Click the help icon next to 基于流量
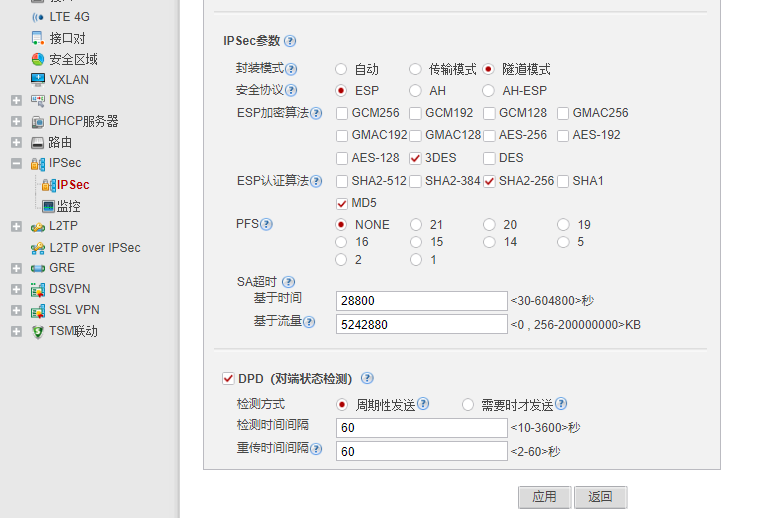The image size is (770, 518). pos(309,322)
